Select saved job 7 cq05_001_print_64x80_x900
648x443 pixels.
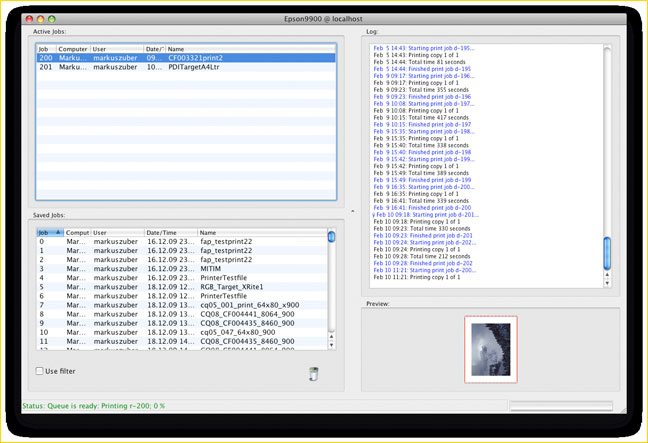coord(182,305)
